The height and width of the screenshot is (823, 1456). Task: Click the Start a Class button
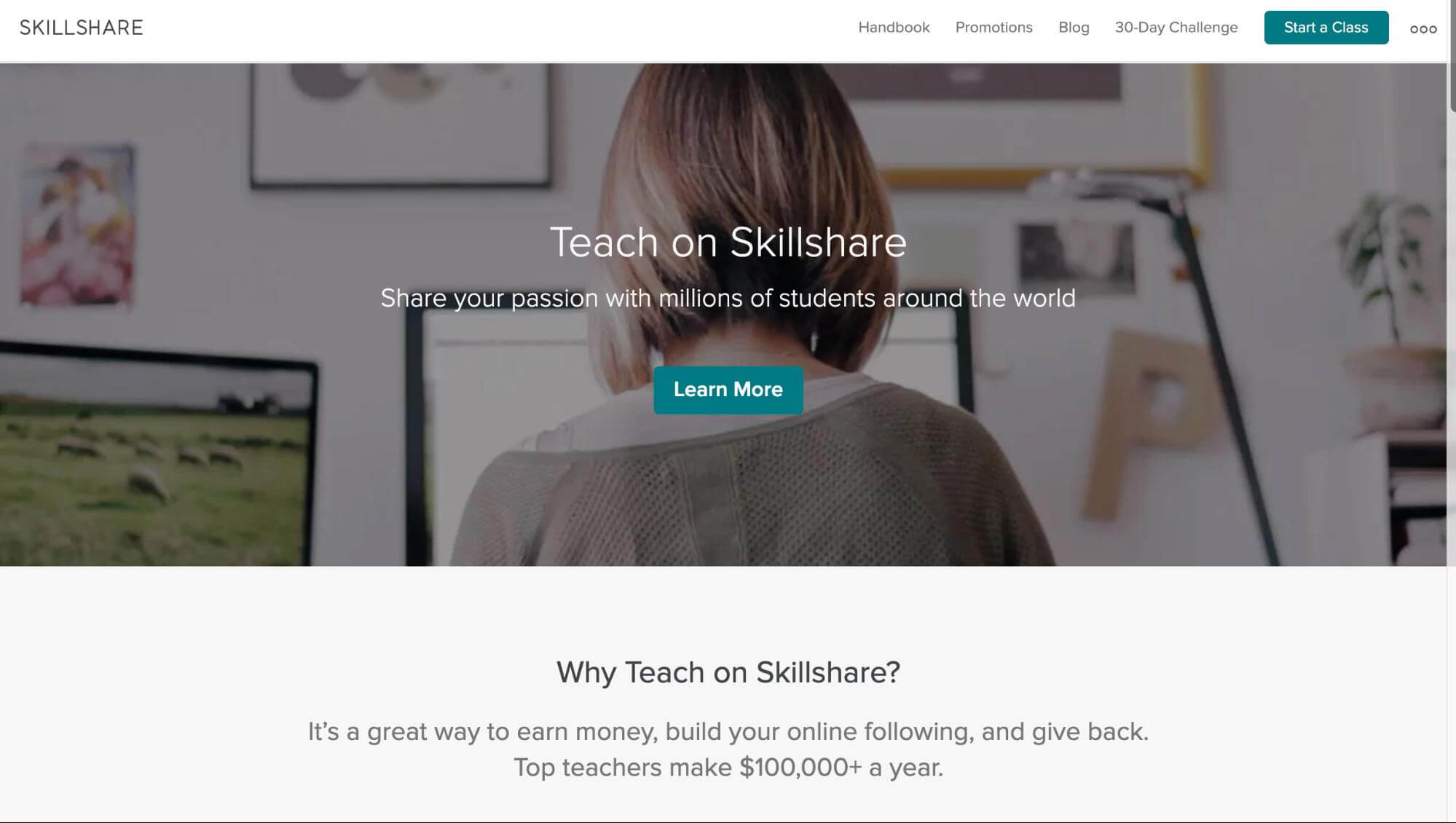click(x=1326, y=28)
